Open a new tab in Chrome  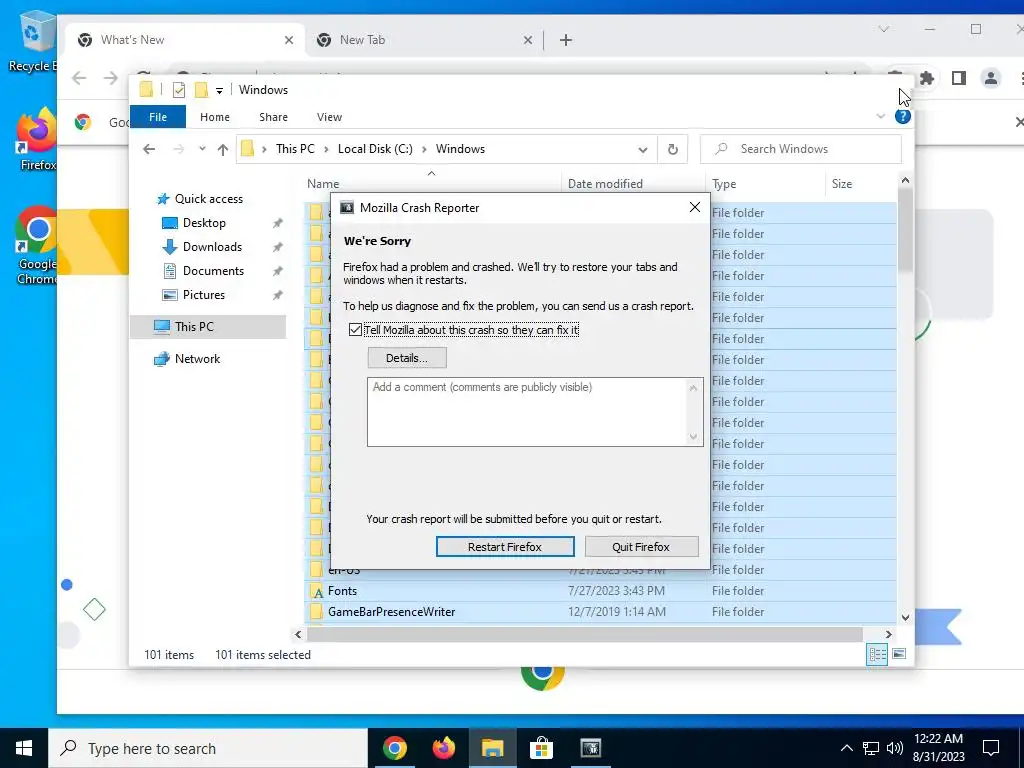(566, 40)
